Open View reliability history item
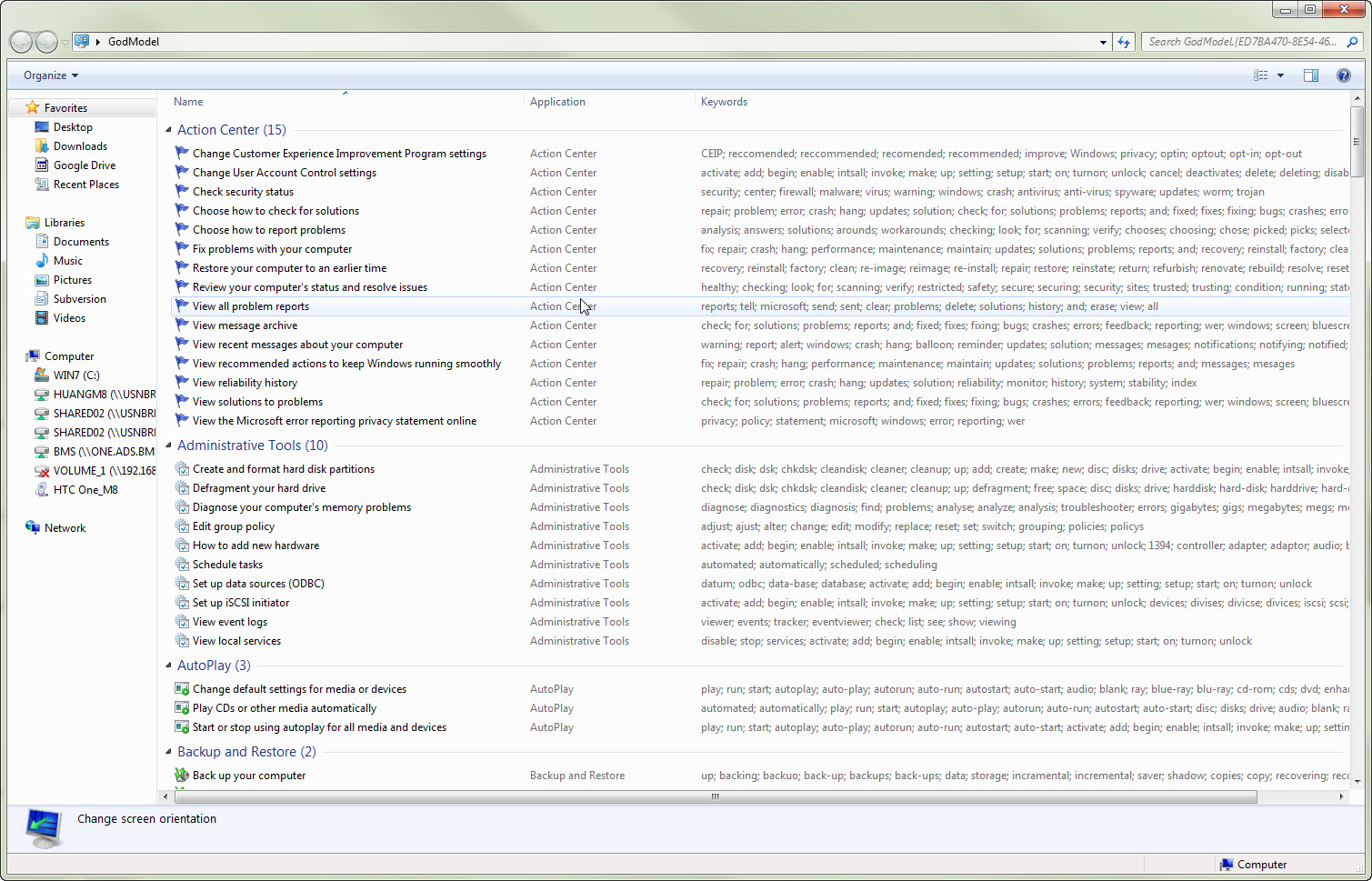1372x881 pixels. (245, 383)
